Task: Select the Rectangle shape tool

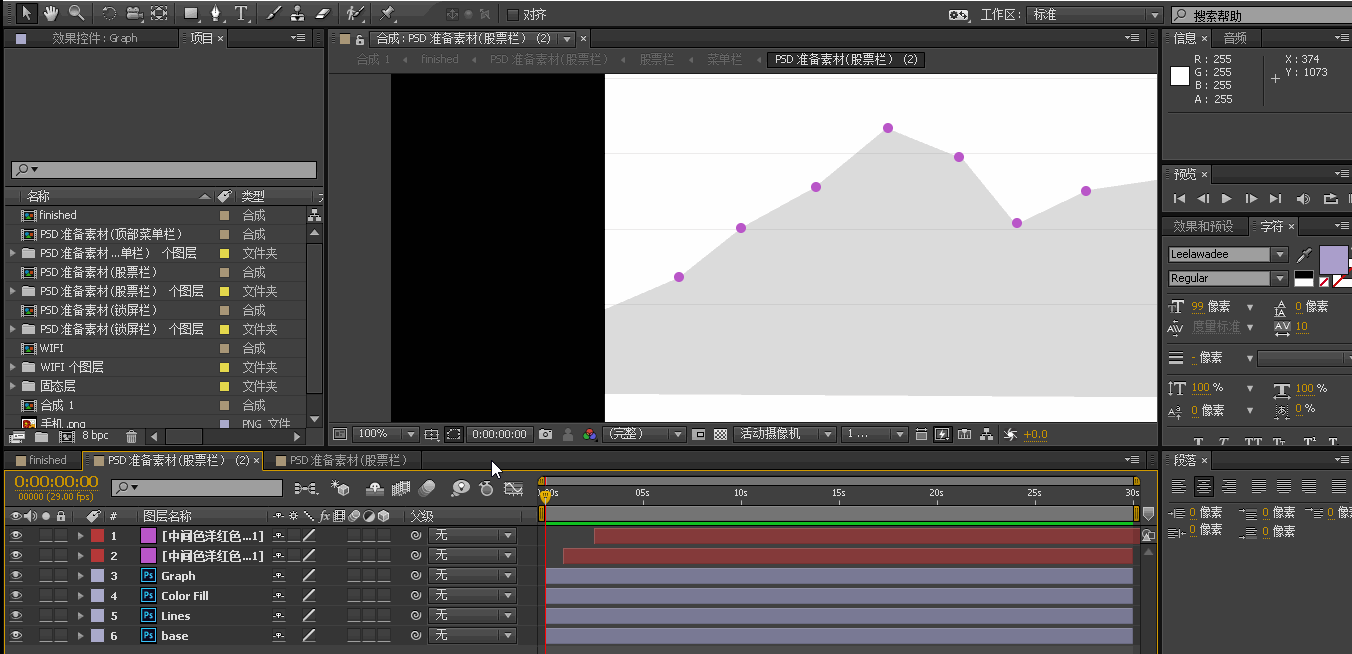Action: tap(192, 13)
